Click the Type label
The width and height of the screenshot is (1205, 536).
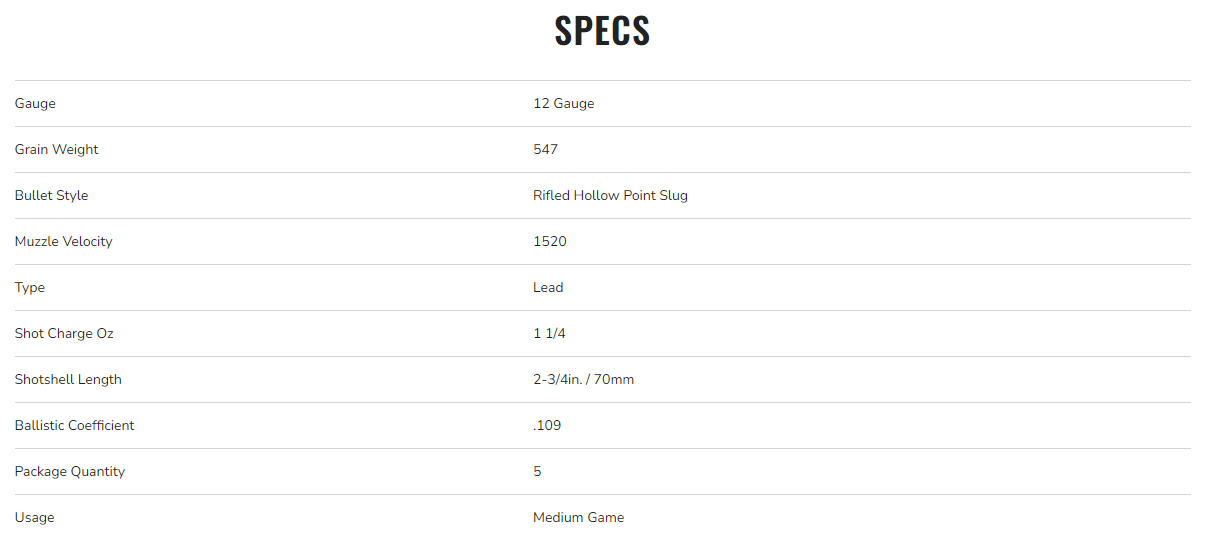tap(30, 288)
